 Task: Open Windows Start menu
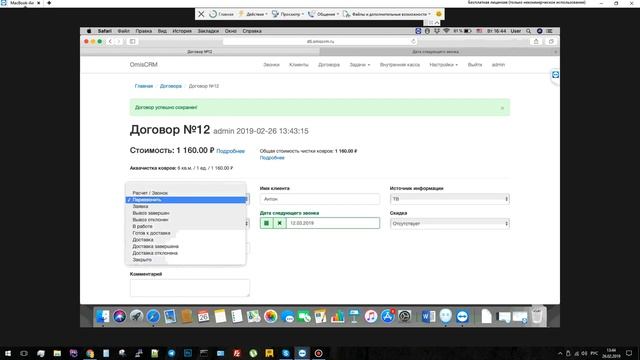click(x=7, y=353)
